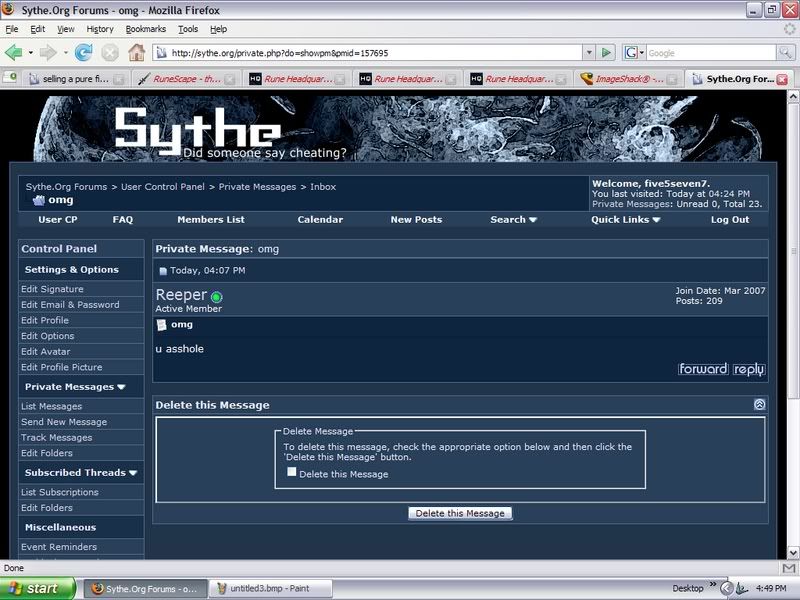Click the stop loading icon
Screen dimensions: 800x600
[110, 53]
